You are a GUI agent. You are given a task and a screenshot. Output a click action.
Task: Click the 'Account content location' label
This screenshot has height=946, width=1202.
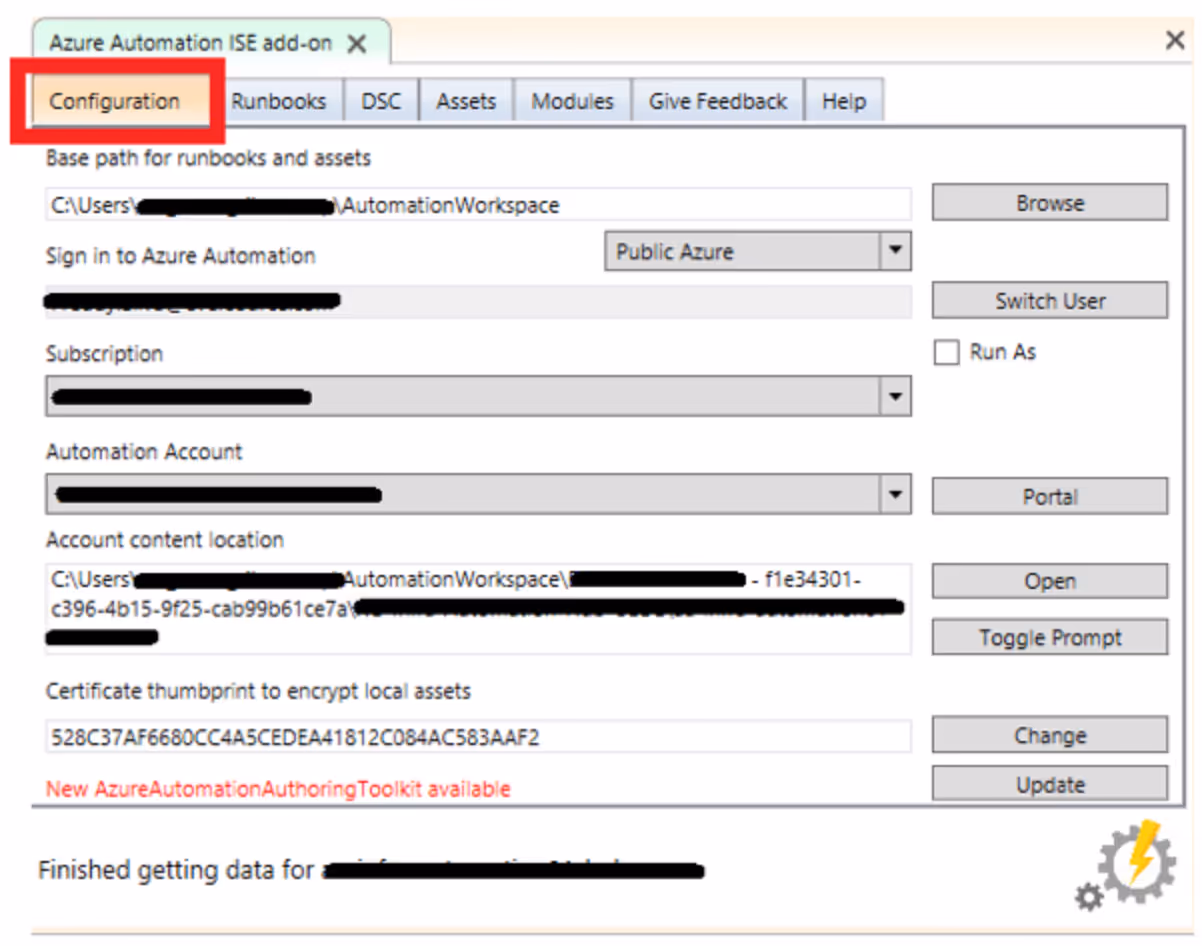pyautogui.click(x=165, y=540)
